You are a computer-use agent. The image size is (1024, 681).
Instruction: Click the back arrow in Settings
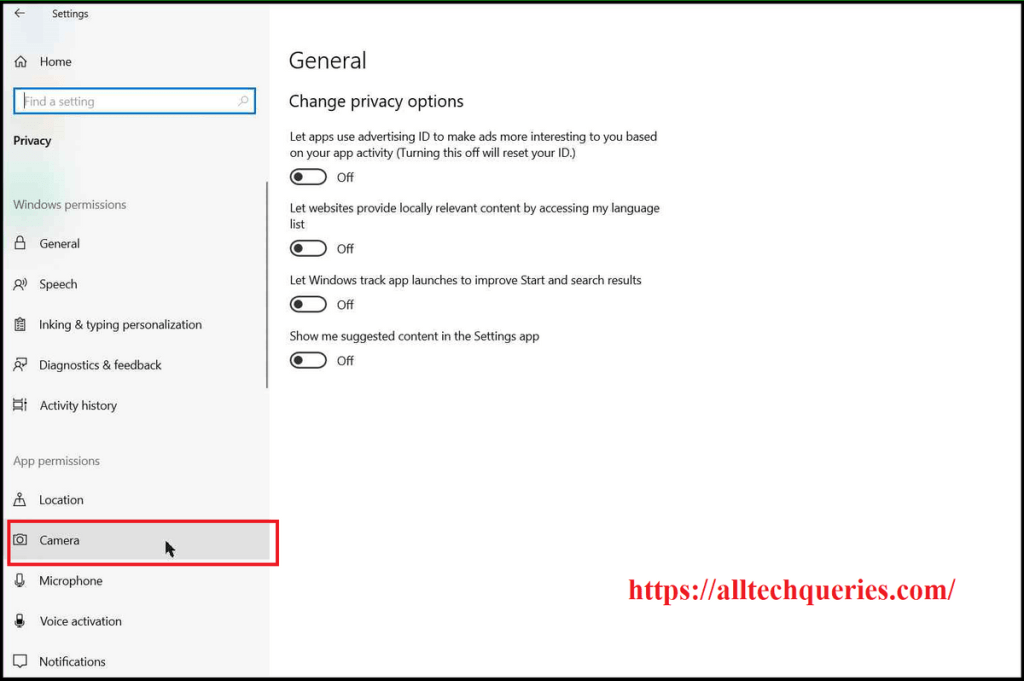(19, 13)
